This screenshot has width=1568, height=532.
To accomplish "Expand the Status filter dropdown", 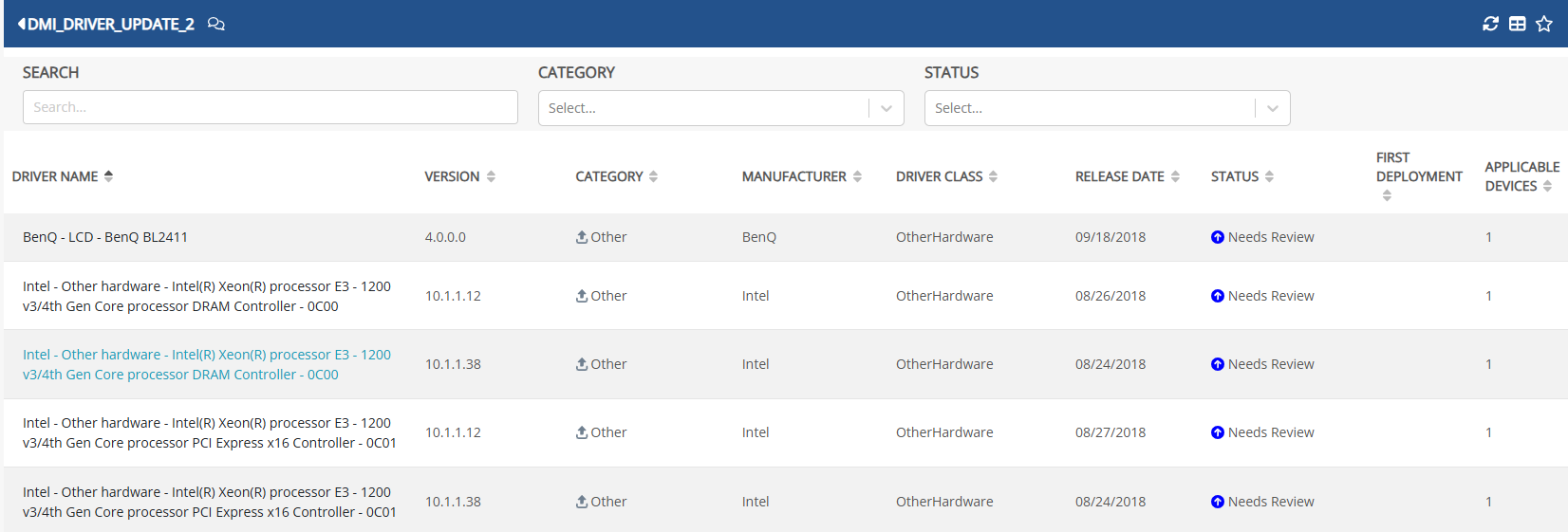I will click(x=1273, y=108).
